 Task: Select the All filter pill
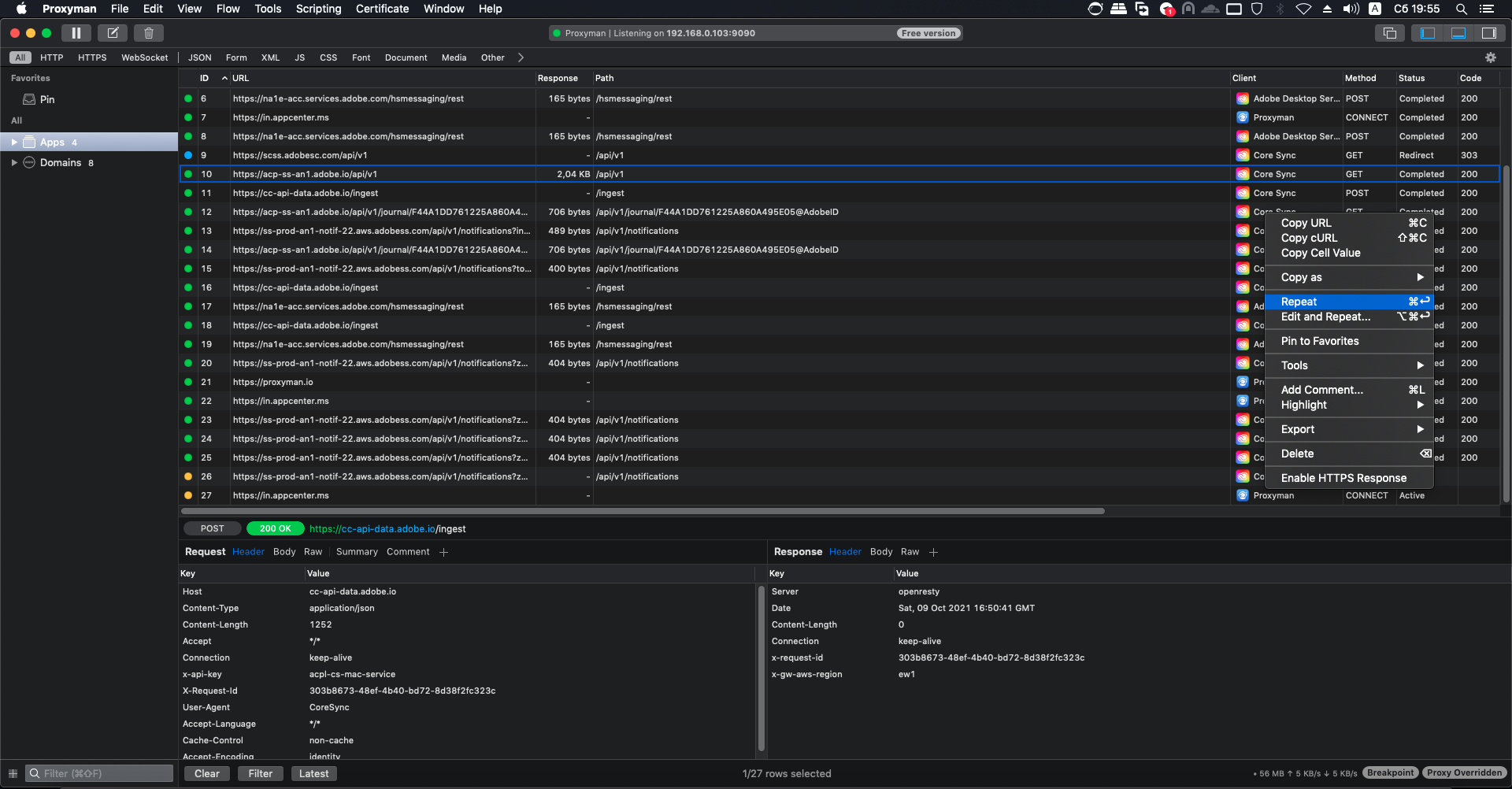point(20,57)
